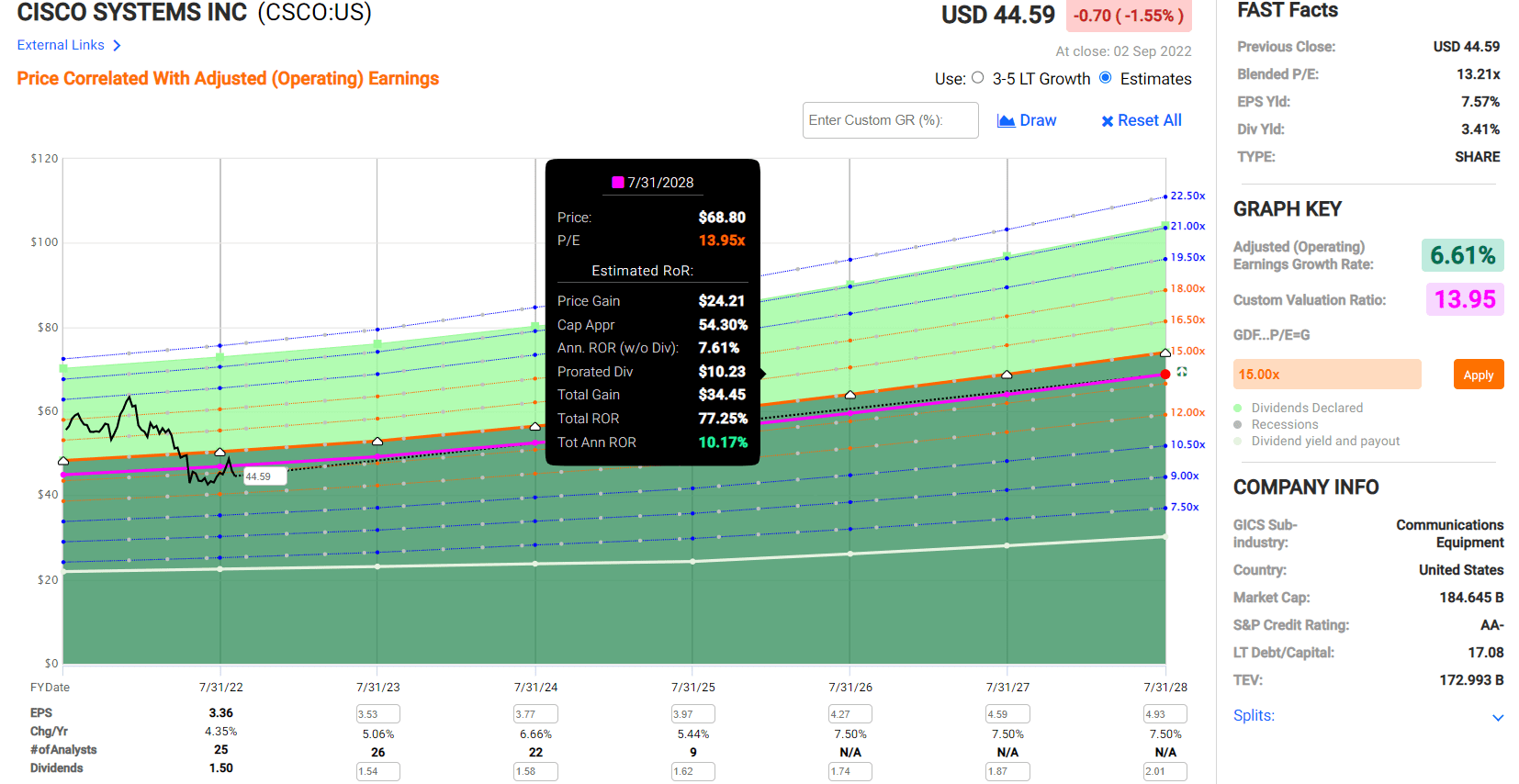Image resolution: width=1519 pixels, height=784 pixels.
Task: Click the 44.59 current price tag
Action: point(264,476)
